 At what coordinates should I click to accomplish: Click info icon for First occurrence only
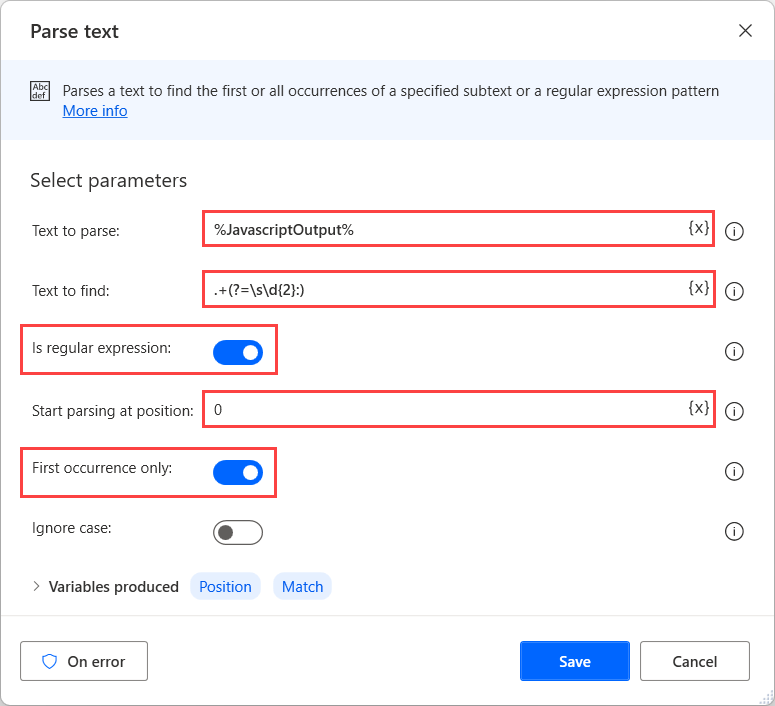(734, 471)
